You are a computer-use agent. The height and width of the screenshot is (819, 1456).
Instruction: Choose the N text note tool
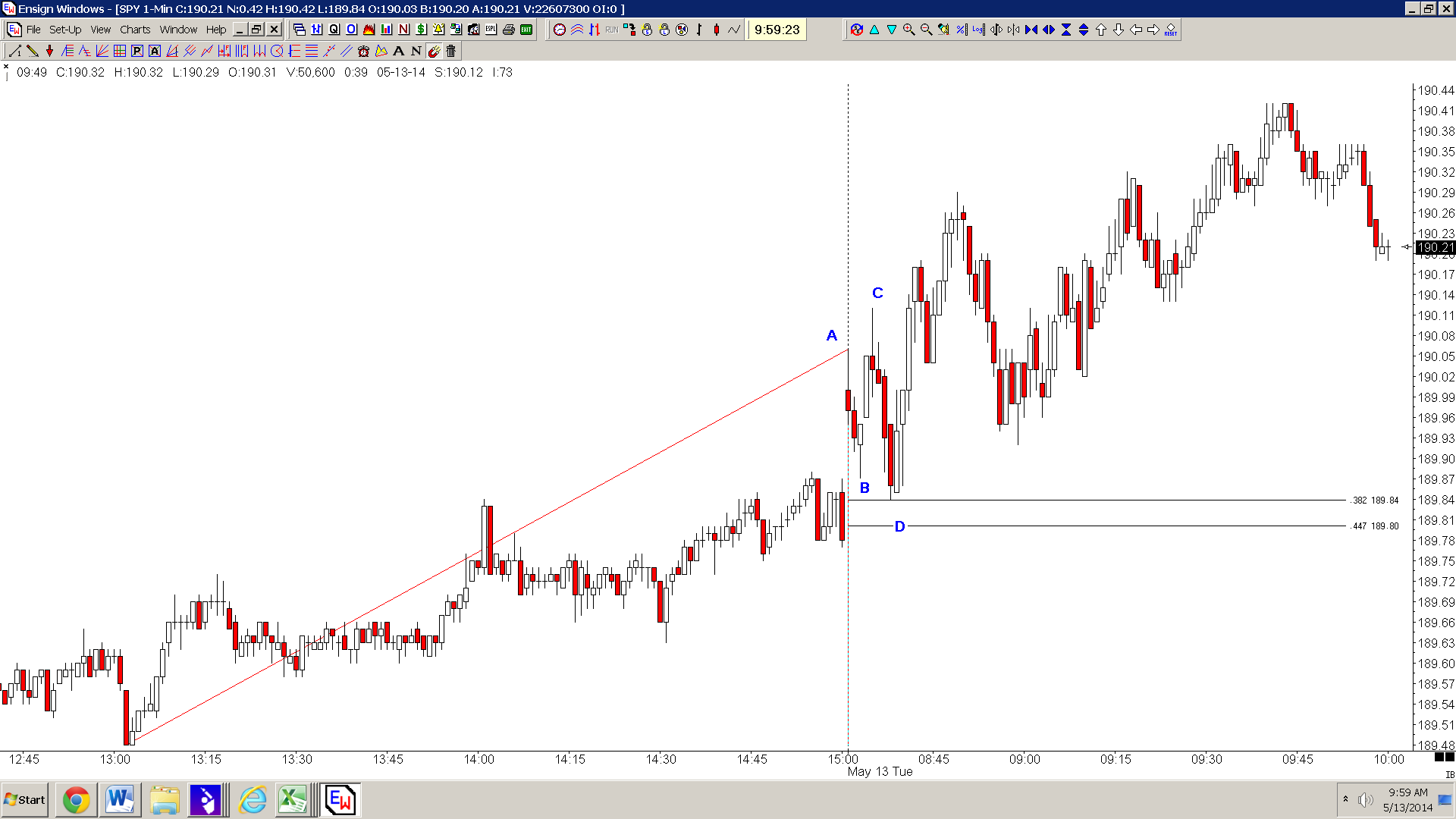point(416,51)
